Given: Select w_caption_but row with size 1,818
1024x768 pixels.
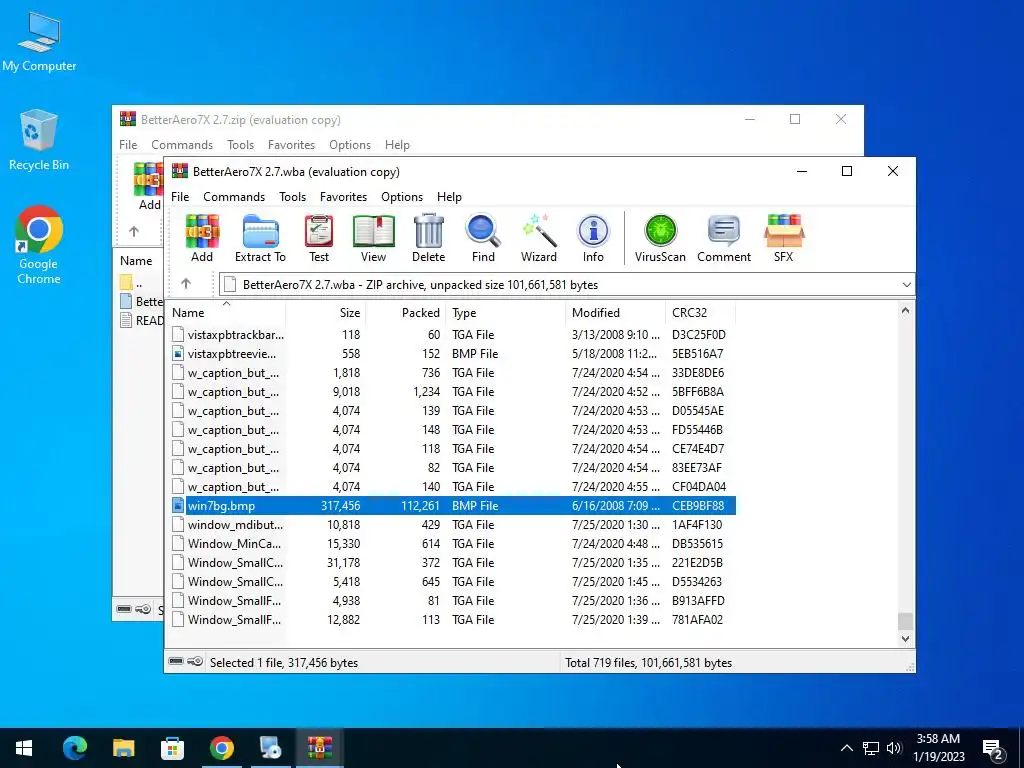Looking at the screenshot, I should coord(453,372).
